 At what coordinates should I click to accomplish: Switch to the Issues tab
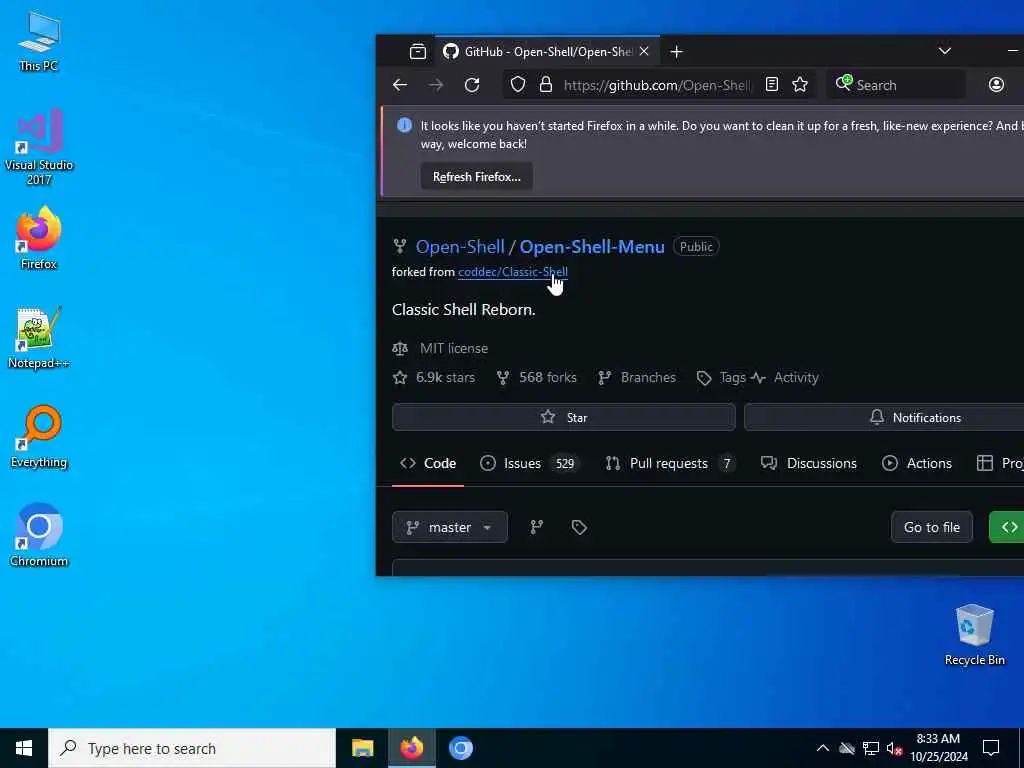click(530, 463)
